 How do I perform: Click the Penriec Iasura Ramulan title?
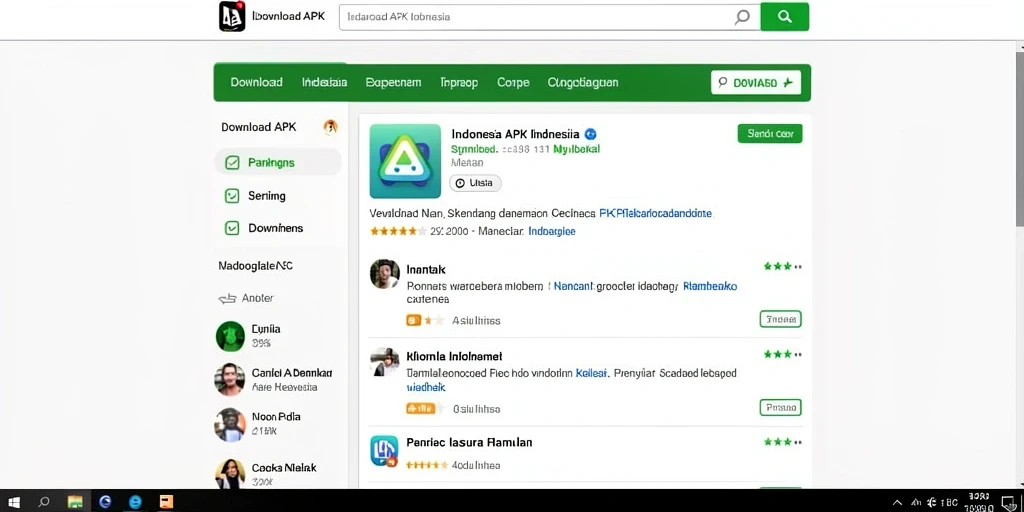(469, 442)
